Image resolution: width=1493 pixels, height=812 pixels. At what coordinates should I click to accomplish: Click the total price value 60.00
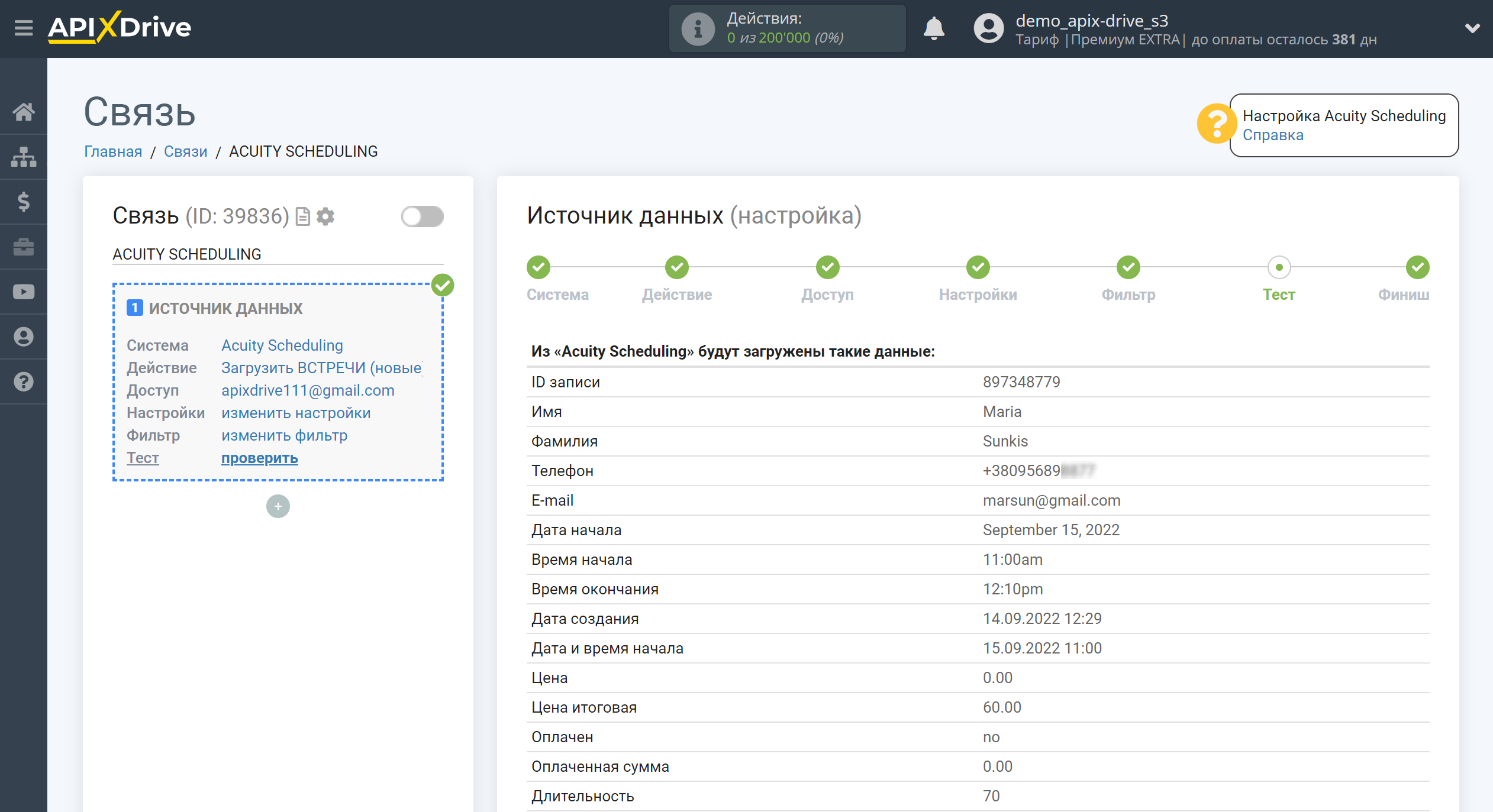(1002, 707)
